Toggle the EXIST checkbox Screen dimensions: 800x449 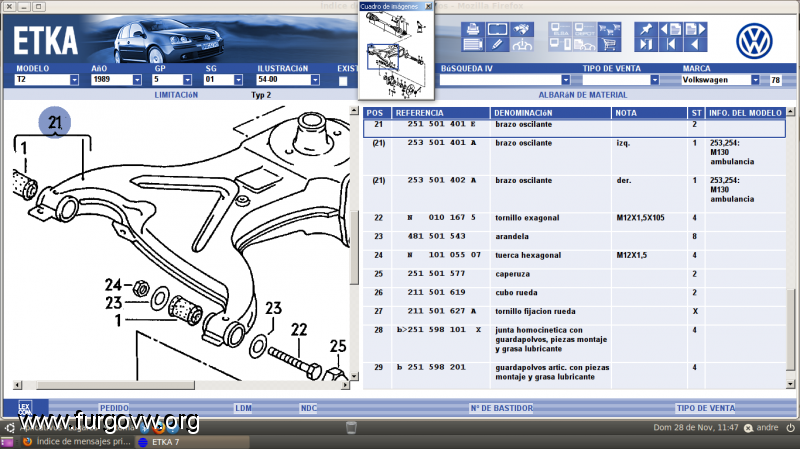click(343, 81)
